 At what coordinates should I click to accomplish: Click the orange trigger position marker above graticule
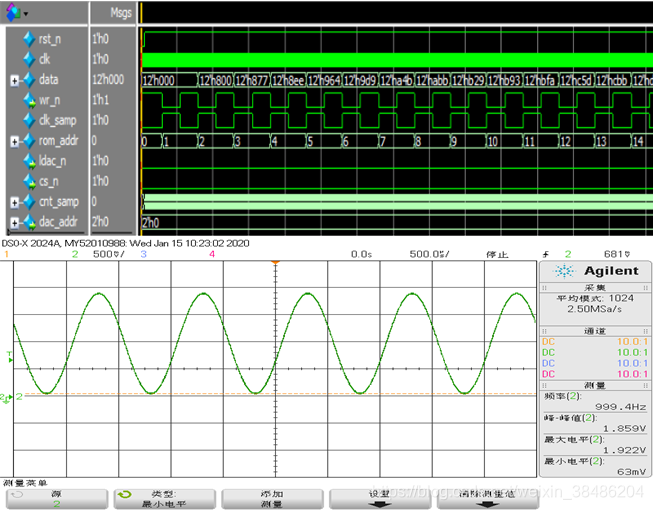tap(275, 262)
